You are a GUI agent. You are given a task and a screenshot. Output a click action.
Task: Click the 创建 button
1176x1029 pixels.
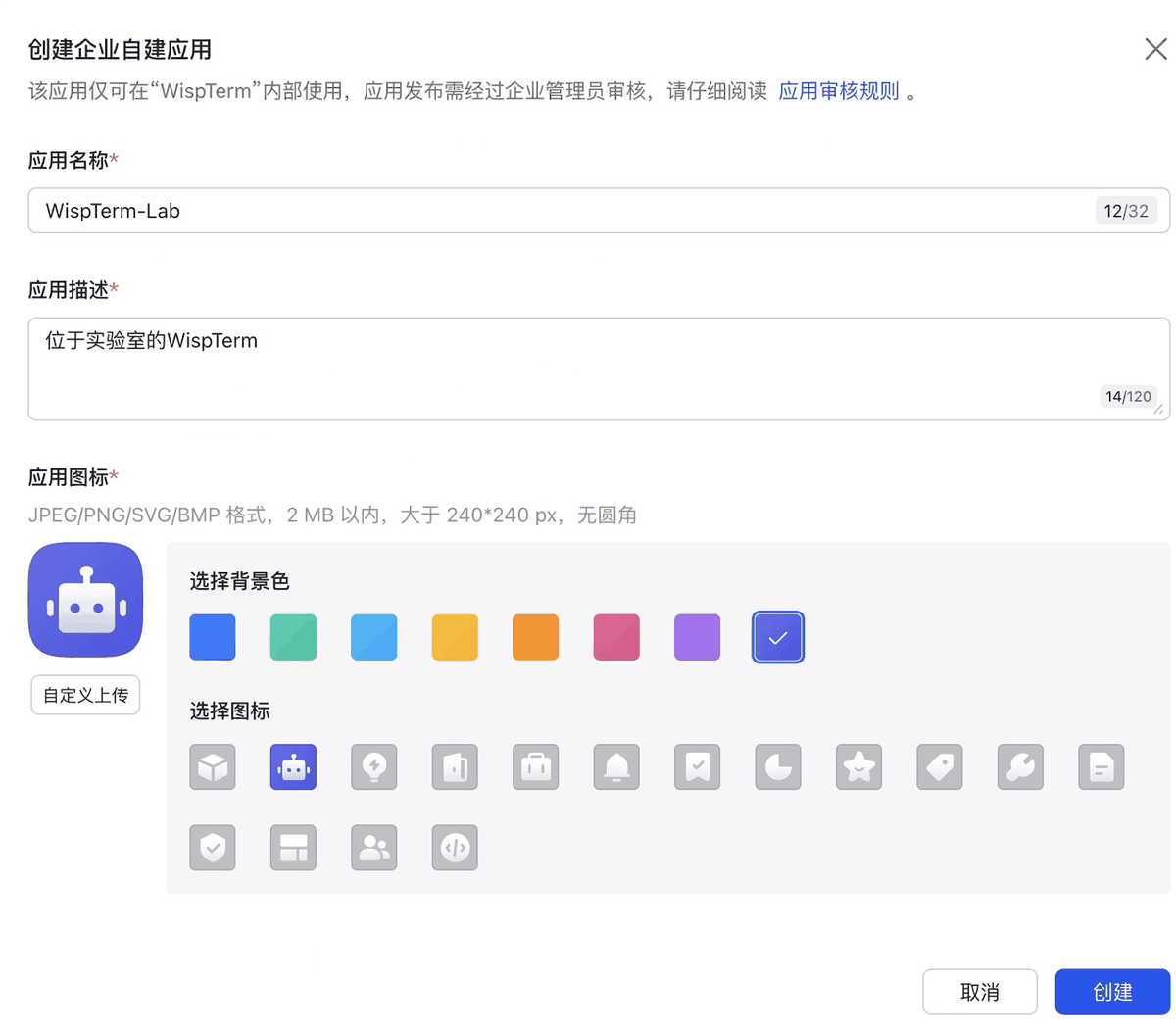[1112, 992]
